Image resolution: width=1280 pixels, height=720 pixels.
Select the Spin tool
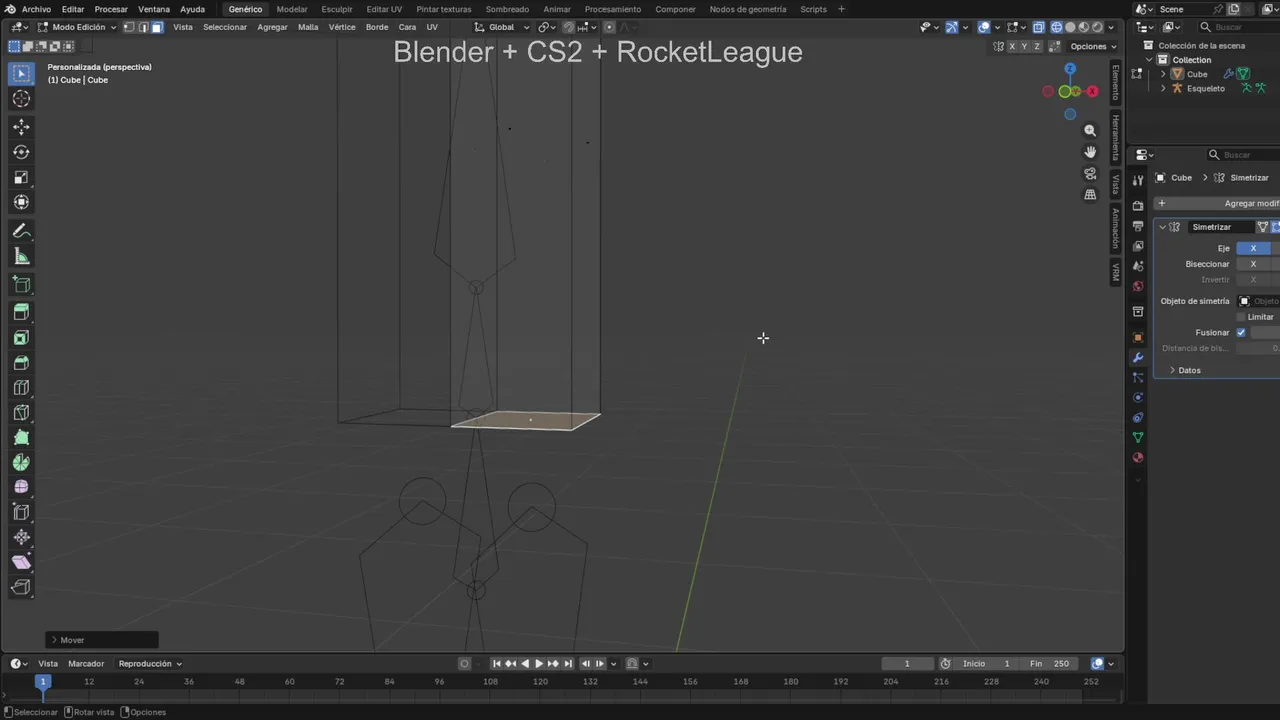click(21, 462)
